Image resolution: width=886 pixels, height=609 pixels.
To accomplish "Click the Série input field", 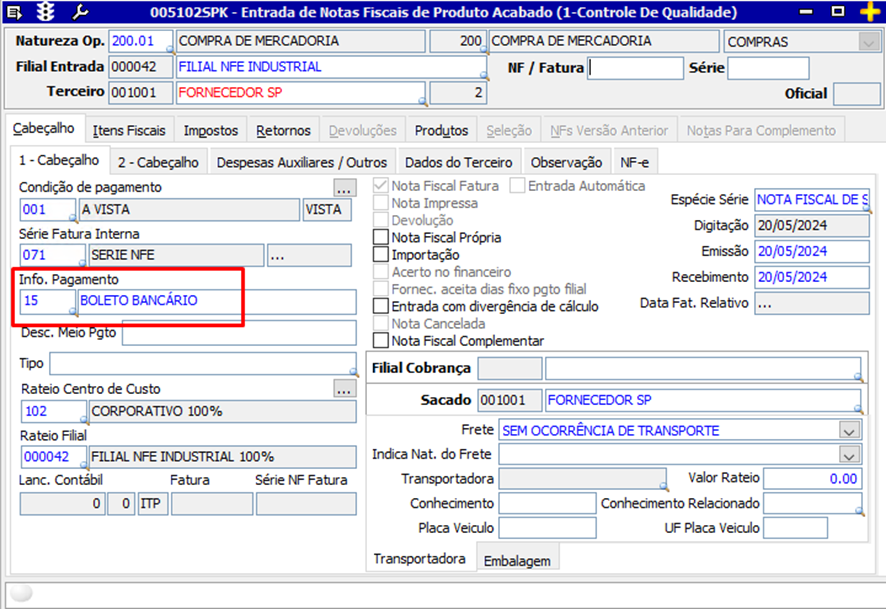I will click(x=768, y=68).
